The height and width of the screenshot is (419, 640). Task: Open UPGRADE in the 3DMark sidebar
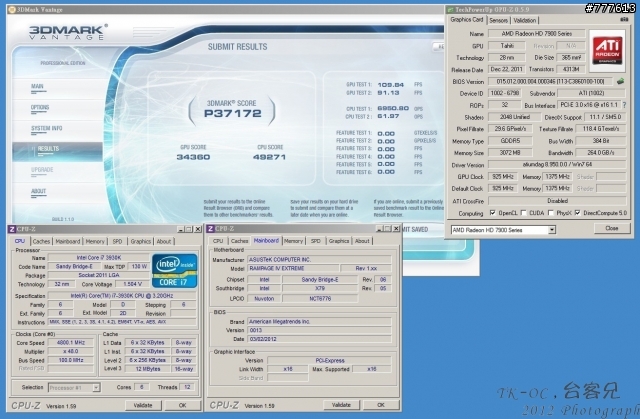[x=42, y=171]
